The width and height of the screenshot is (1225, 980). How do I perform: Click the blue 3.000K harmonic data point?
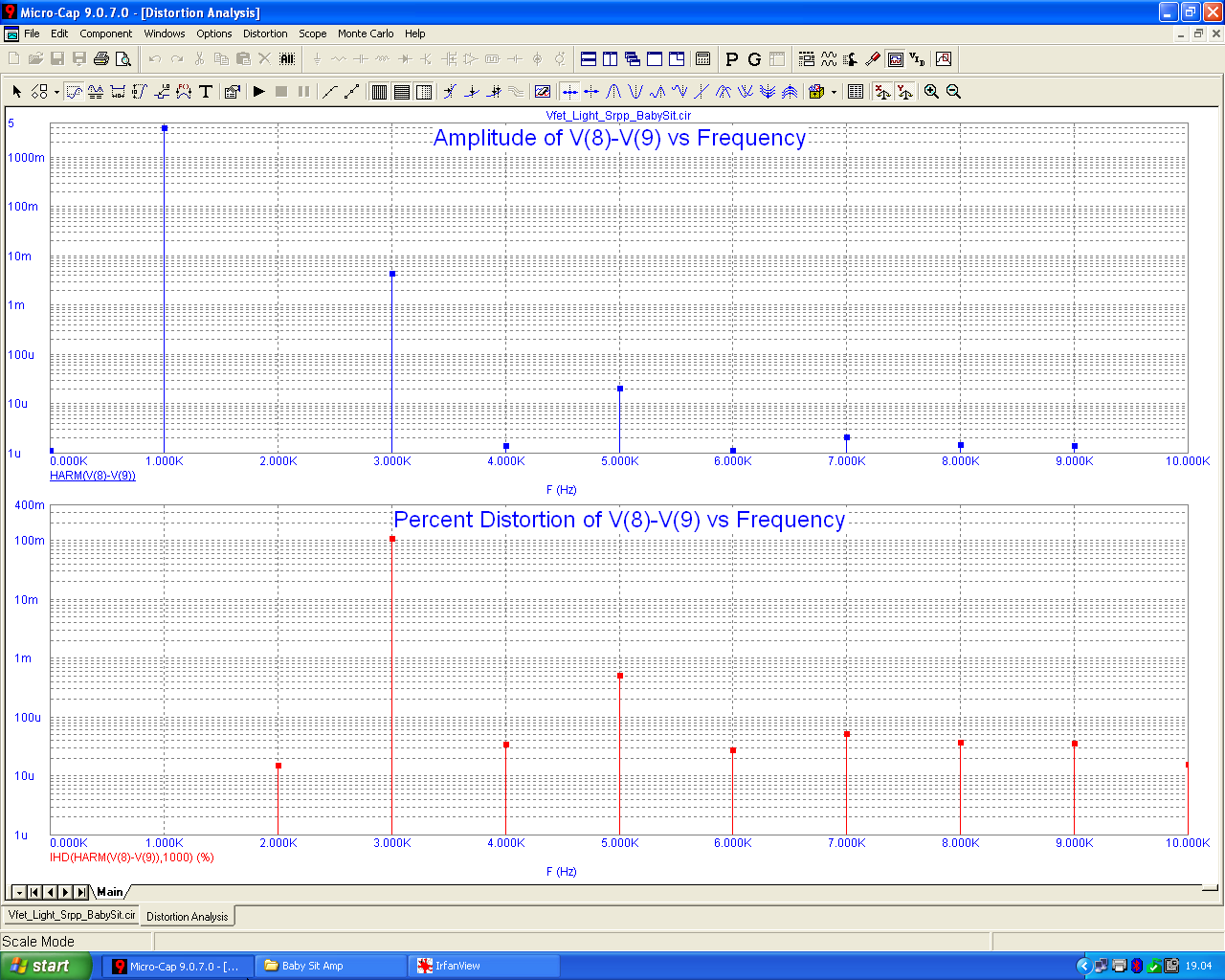(x=392, y=274)
